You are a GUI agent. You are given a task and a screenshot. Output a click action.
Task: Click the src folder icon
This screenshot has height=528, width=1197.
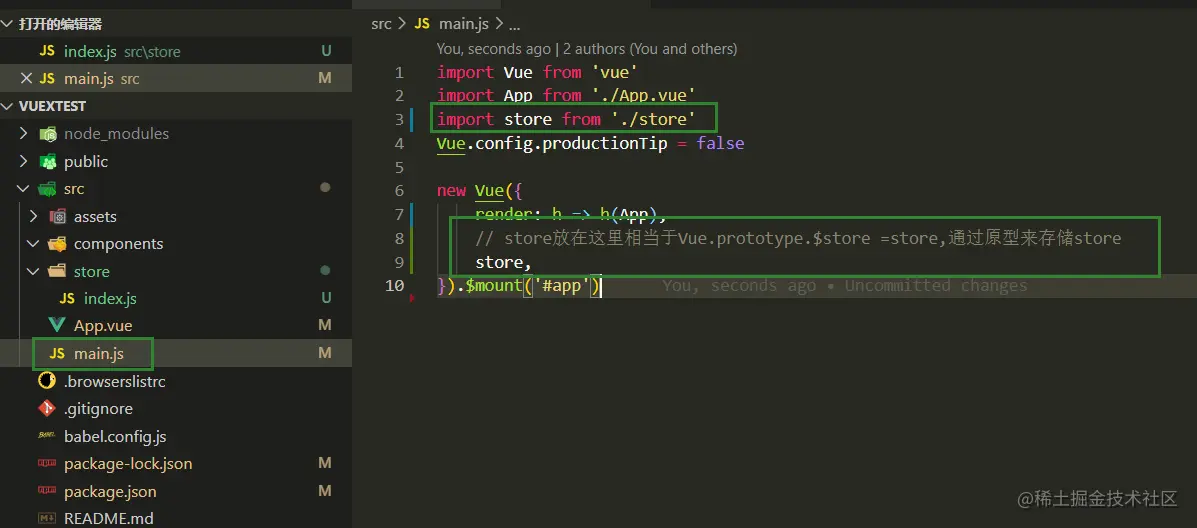point(48,189)
